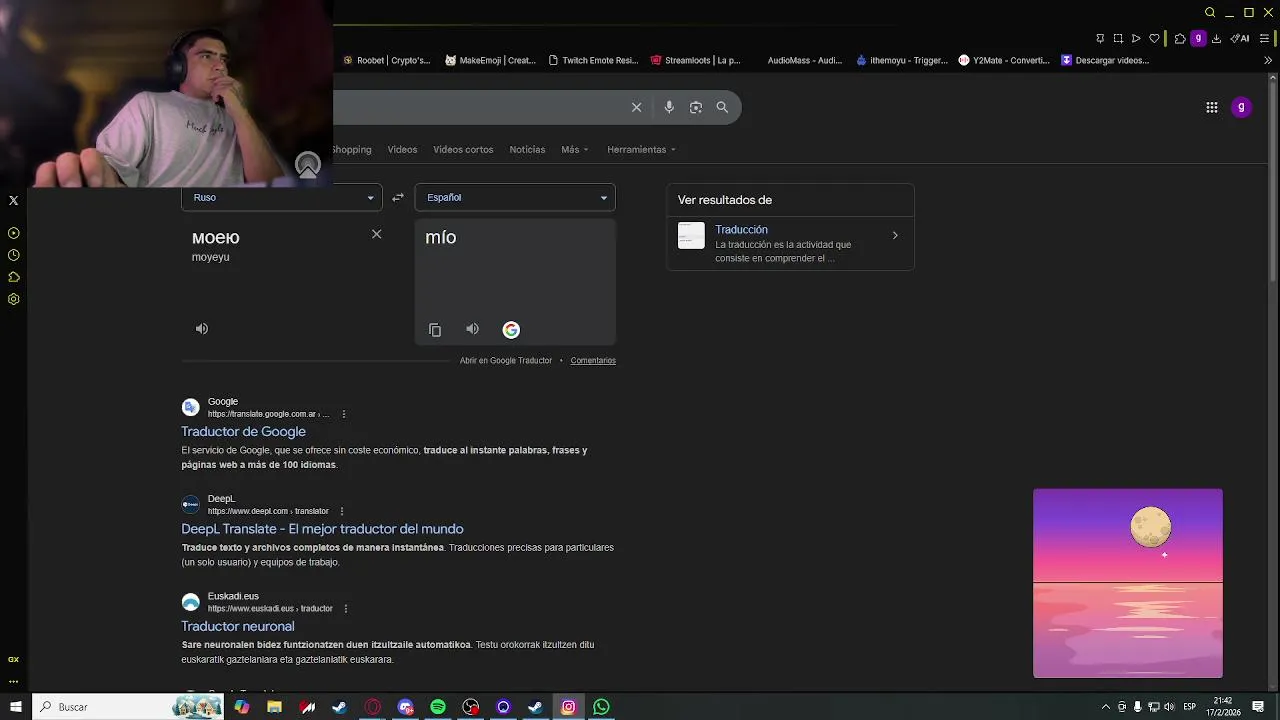
Task: Open more options for the DeepL result
Action: click(341, 511)
